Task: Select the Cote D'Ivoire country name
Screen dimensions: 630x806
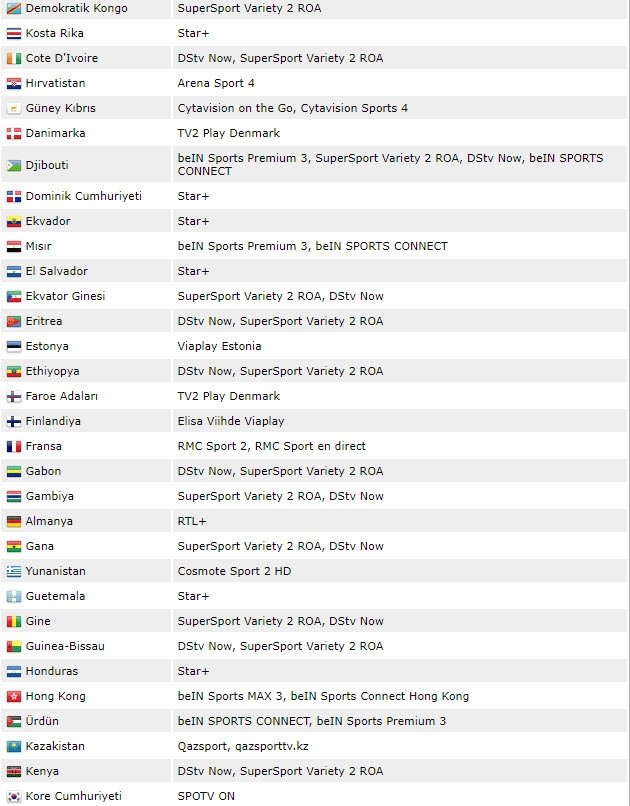Action: coord(62,58)
